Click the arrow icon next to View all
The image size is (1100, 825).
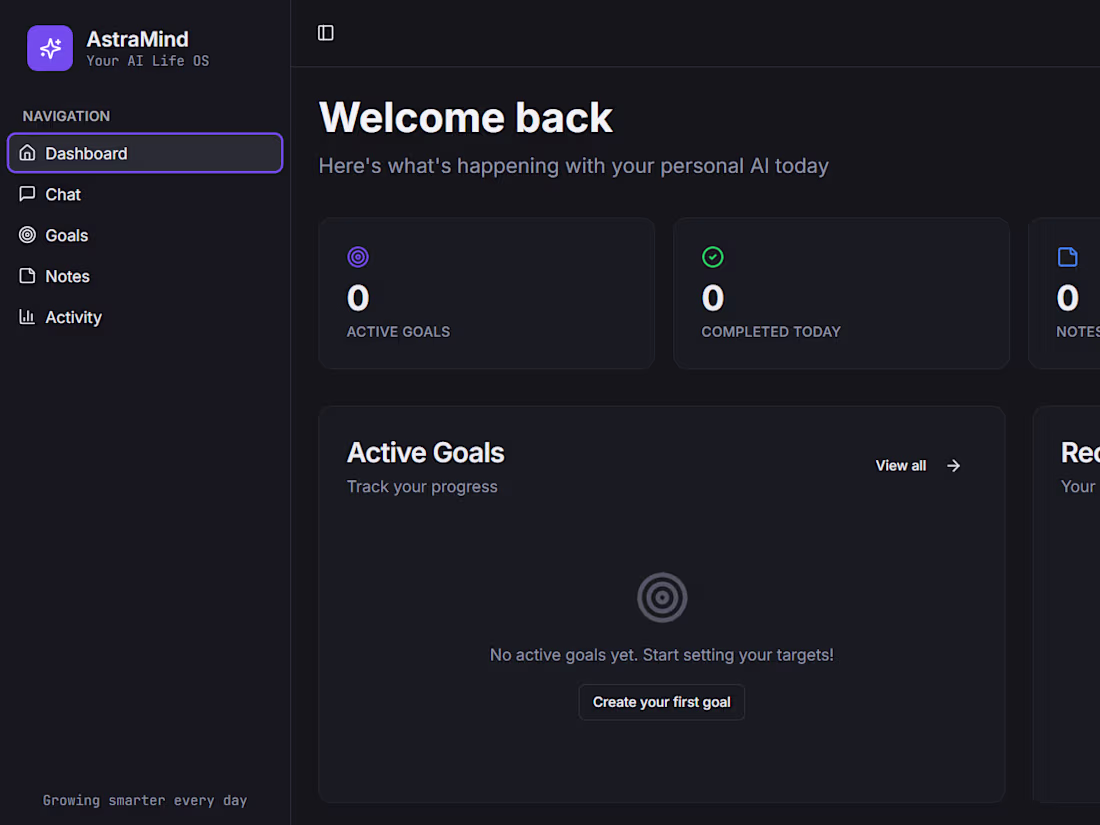pyautogui.click(x=952, y=465)
